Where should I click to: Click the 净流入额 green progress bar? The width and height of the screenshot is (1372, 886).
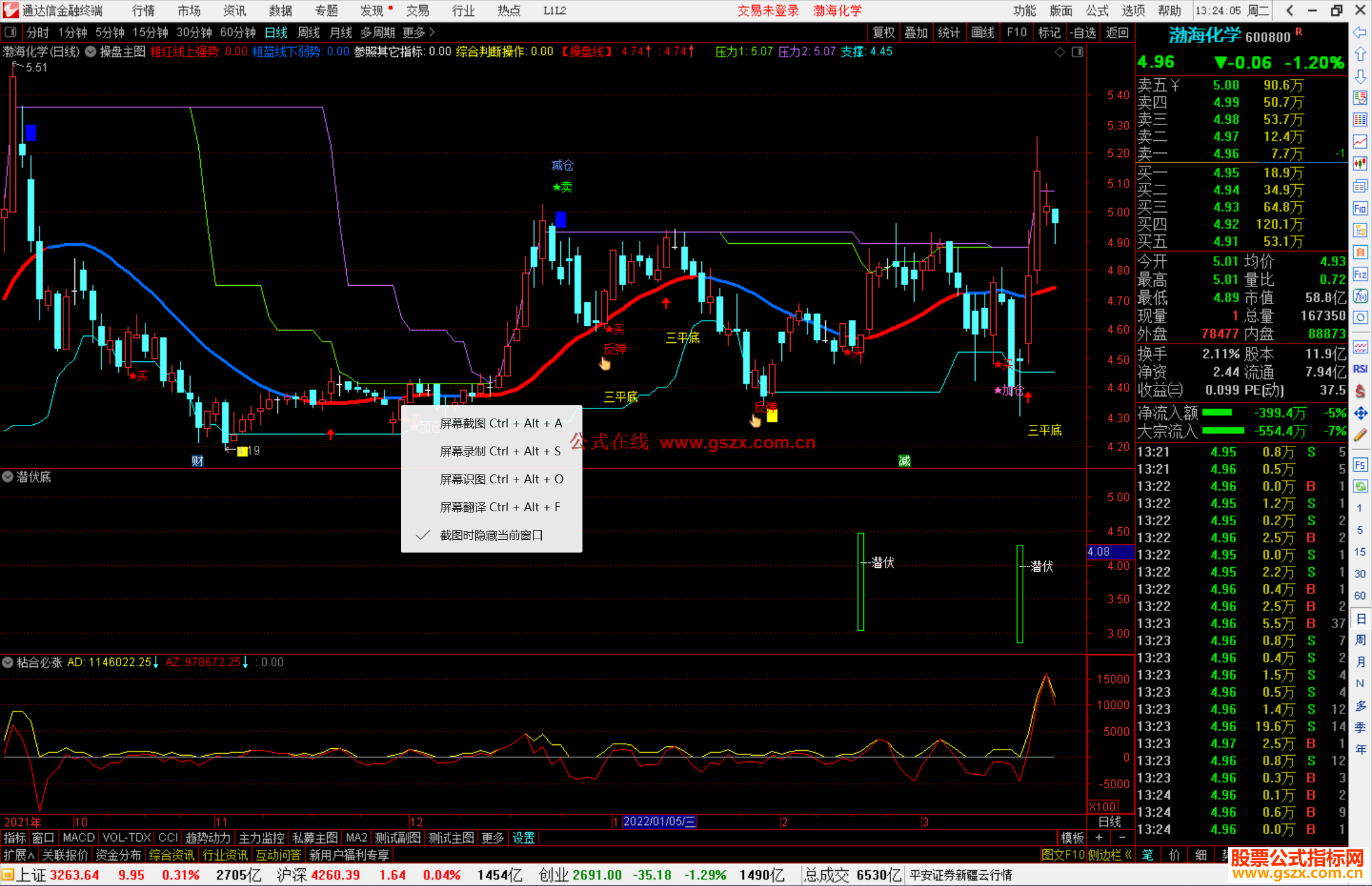(1218, 413)
